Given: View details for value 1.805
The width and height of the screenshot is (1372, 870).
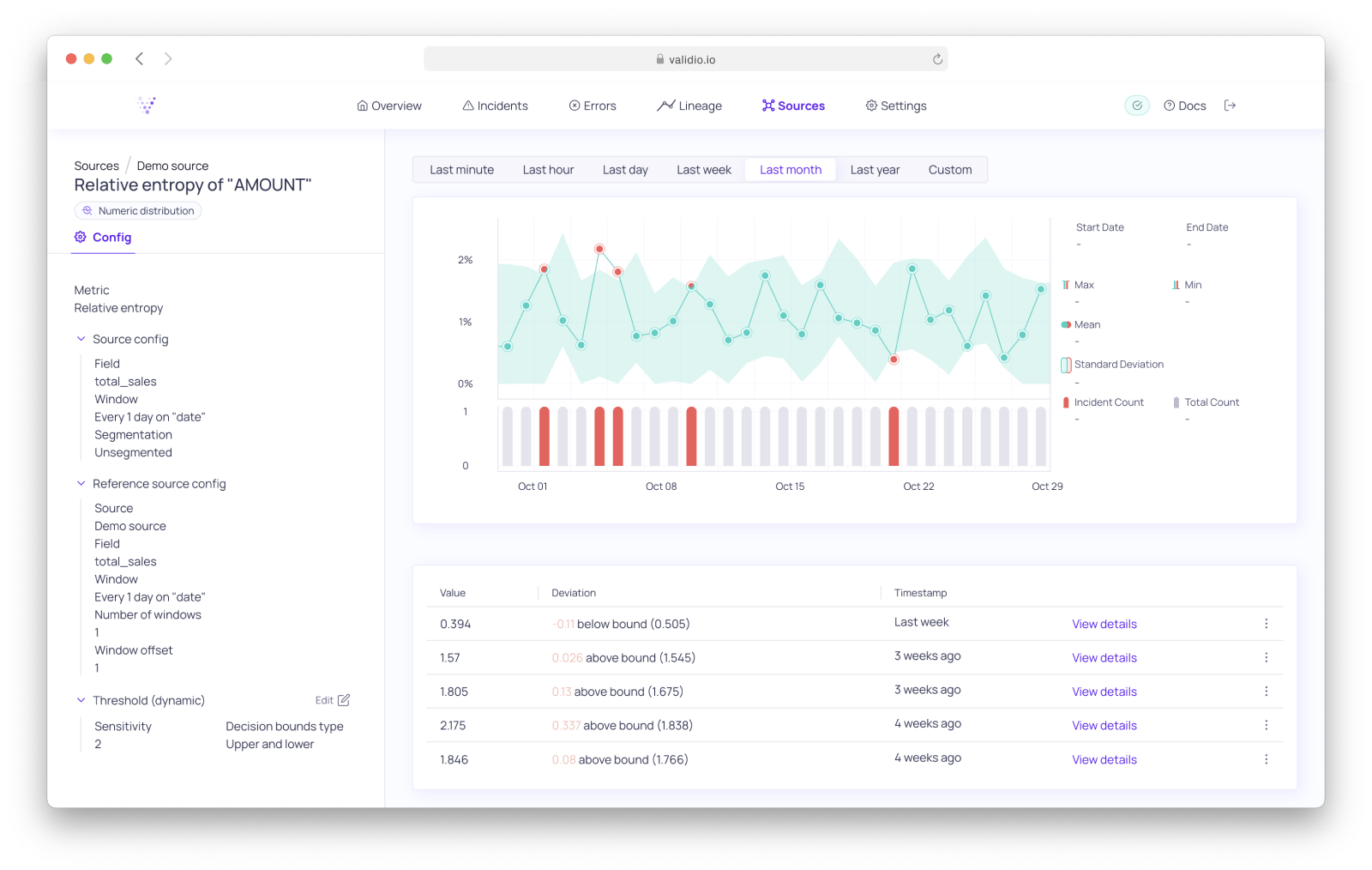Looking at the screenshot, I should click(x=1104, y=692).
